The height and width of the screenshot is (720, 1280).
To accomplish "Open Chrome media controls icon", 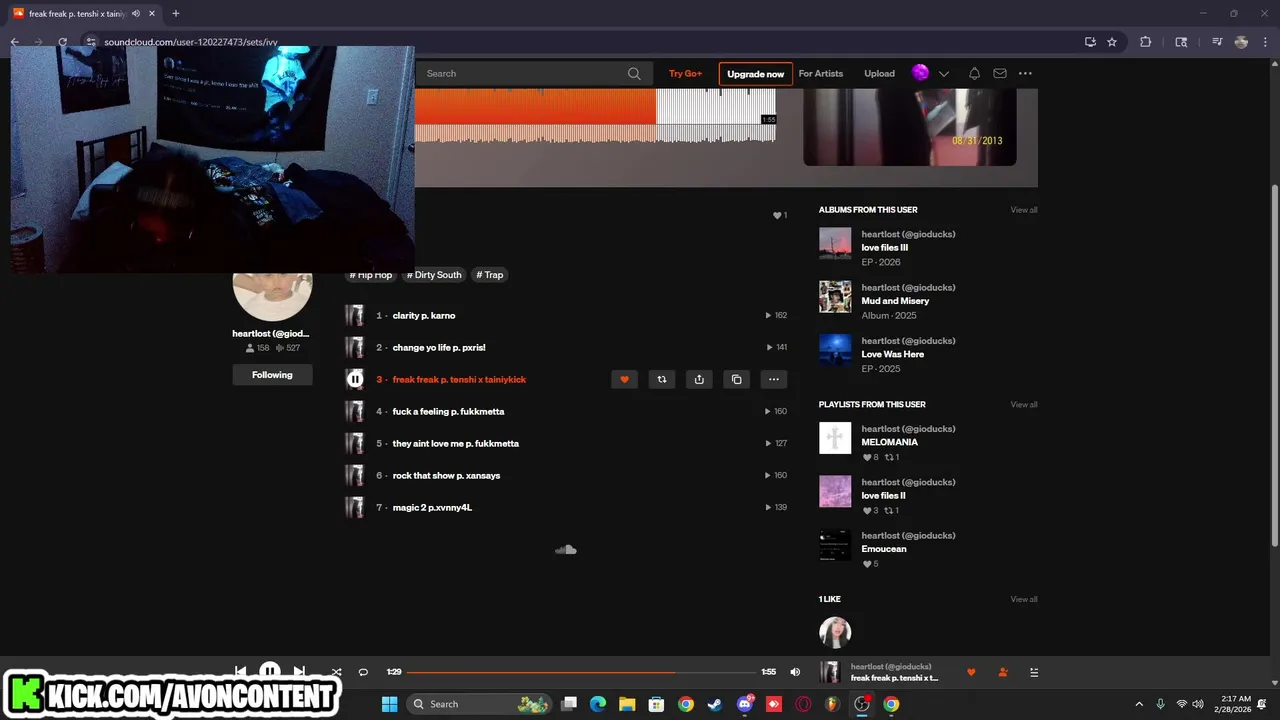I will pyautogui.click(x=1217, y=42).
